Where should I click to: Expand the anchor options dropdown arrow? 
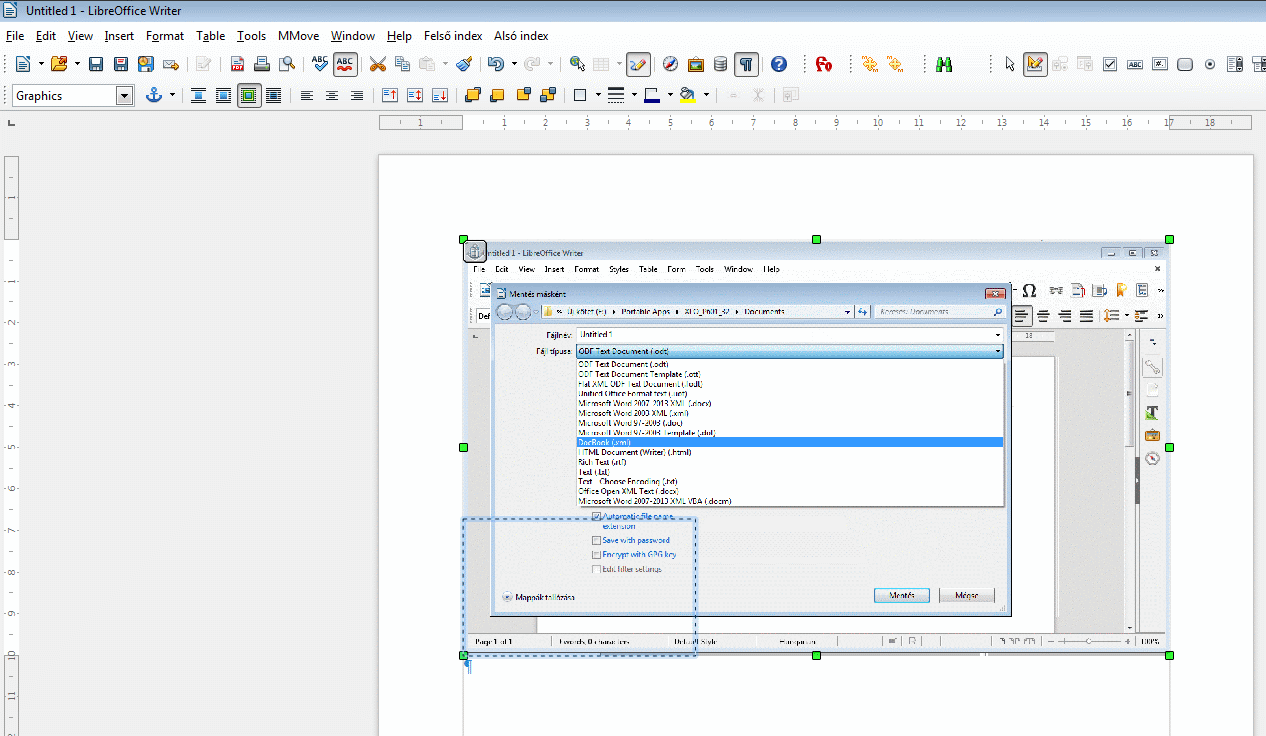click(172, 96)
